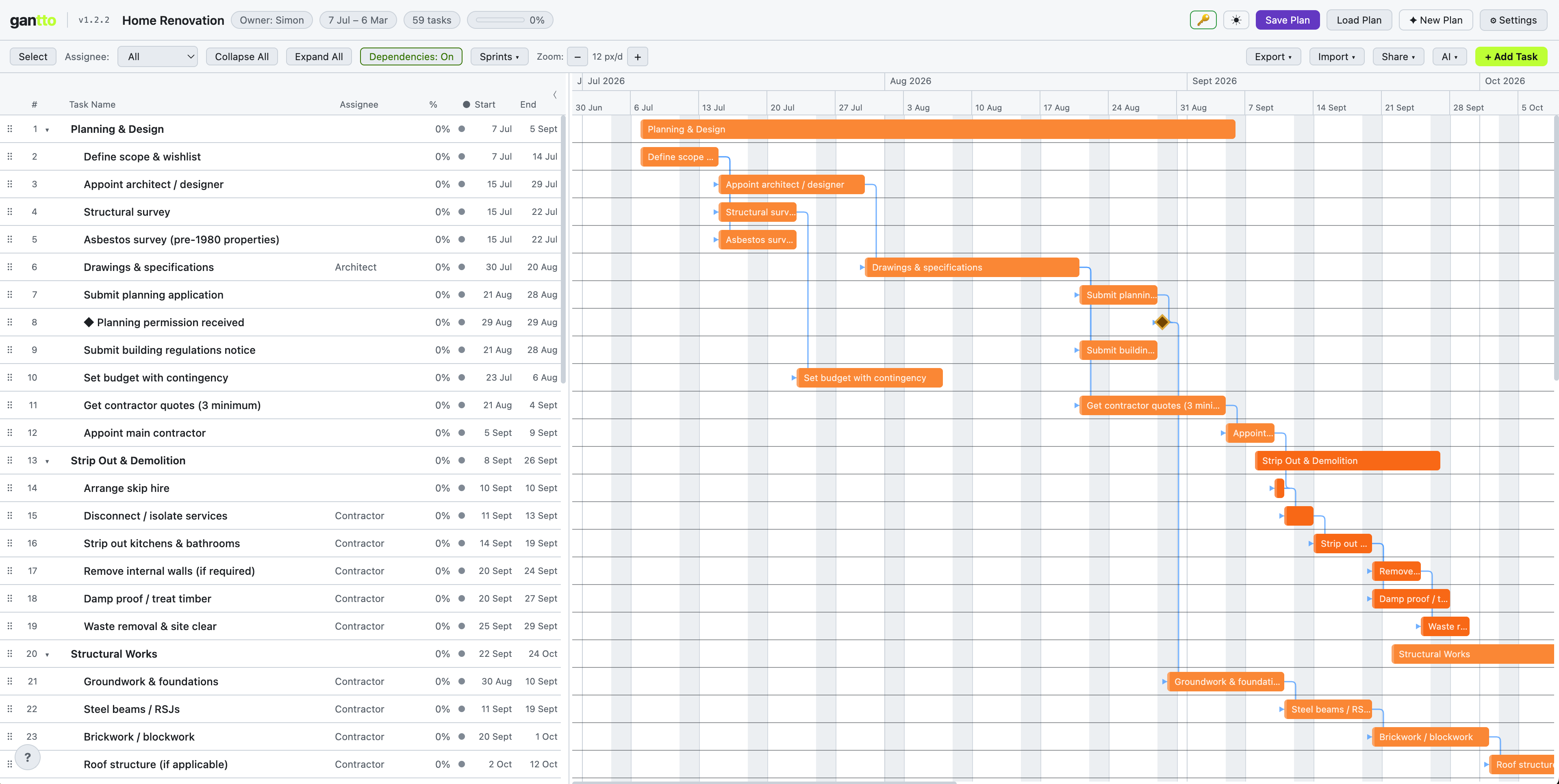Open the Assignee All dropdown
The width and height of the screenshot is (1559, 784).
tap(157, 57)
